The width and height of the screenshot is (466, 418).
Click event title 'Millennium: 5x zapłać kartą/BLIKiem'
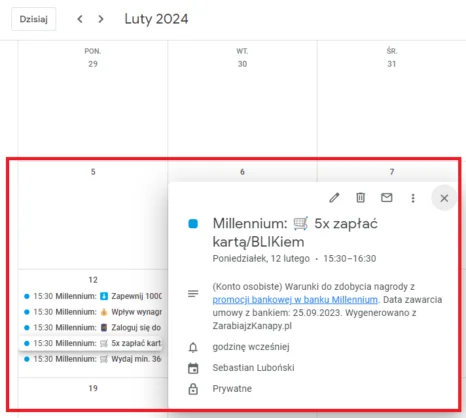(295, 233)
